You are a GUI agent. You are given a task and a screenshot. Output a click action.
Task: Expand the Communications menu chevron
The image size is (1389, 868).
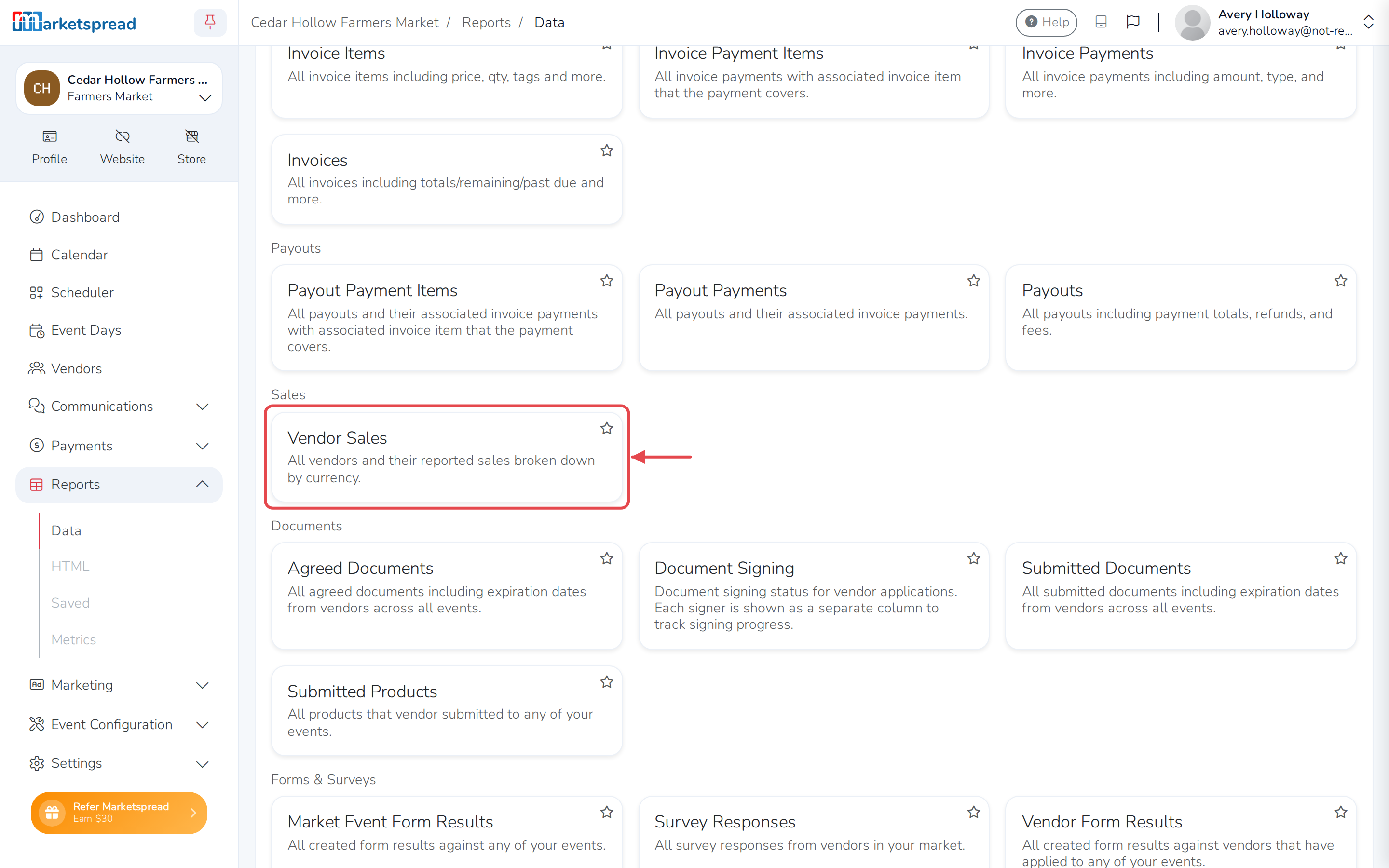(202, 407)
